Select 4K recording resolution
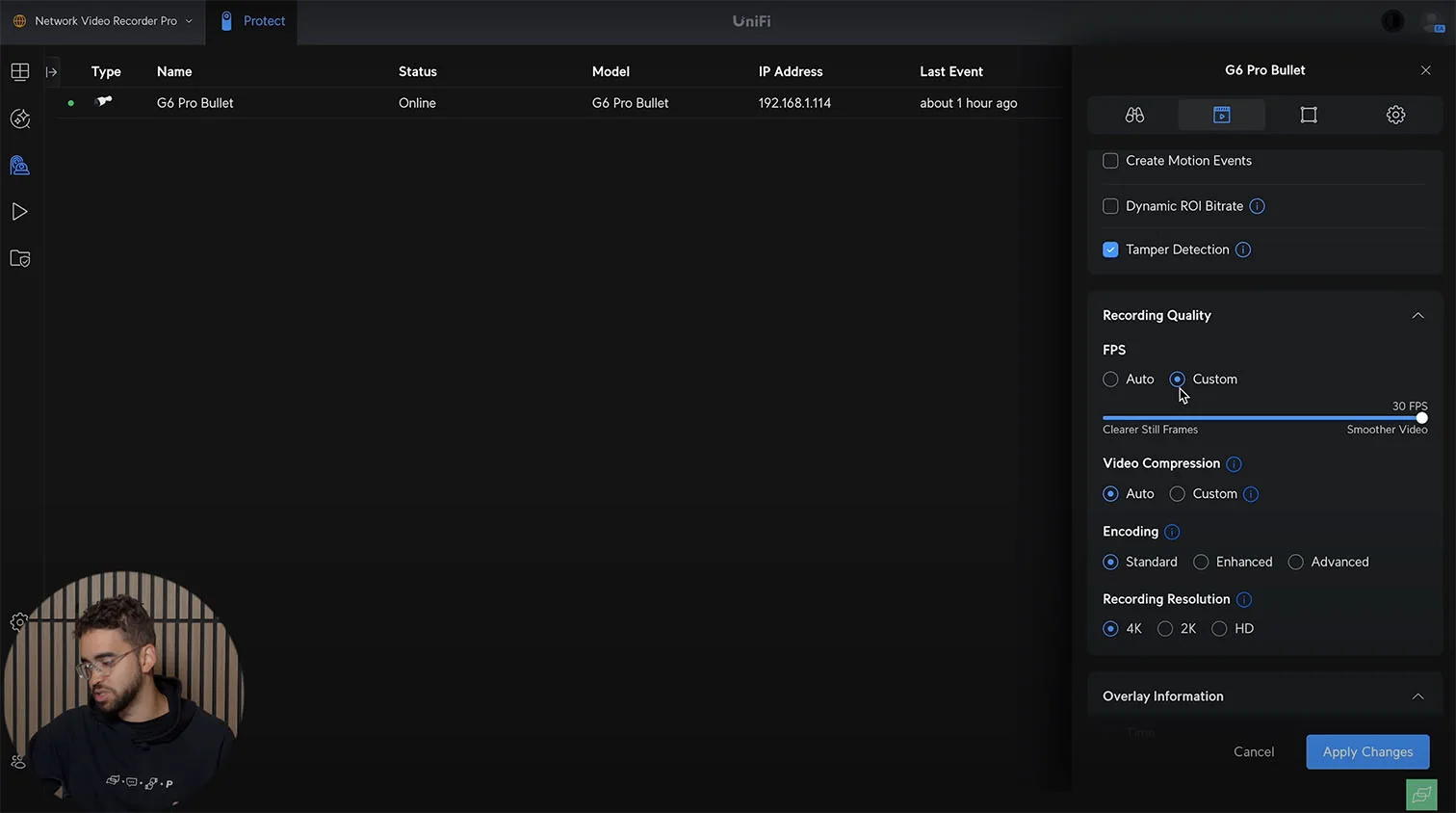This screenshot has width=1456, height=813. (x=1110, y=629)
